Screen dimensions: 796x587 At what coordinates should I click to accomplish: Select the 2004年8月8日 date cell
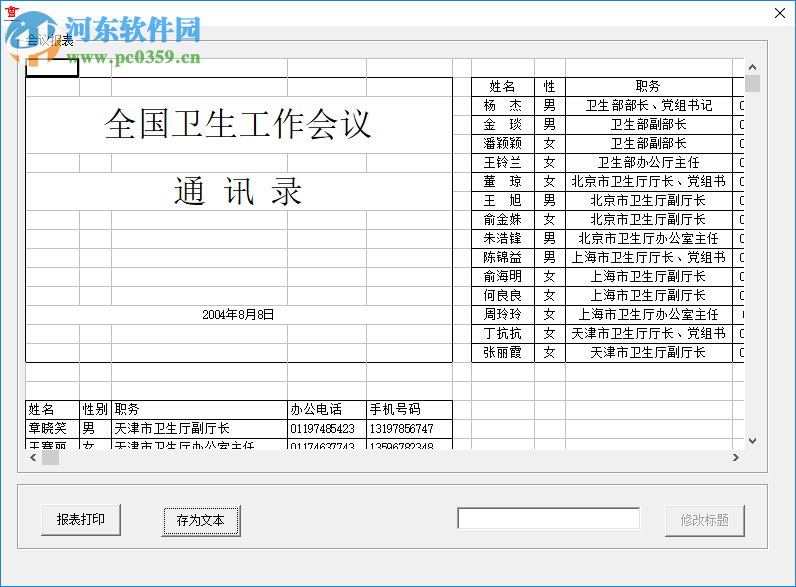(239, 315)
